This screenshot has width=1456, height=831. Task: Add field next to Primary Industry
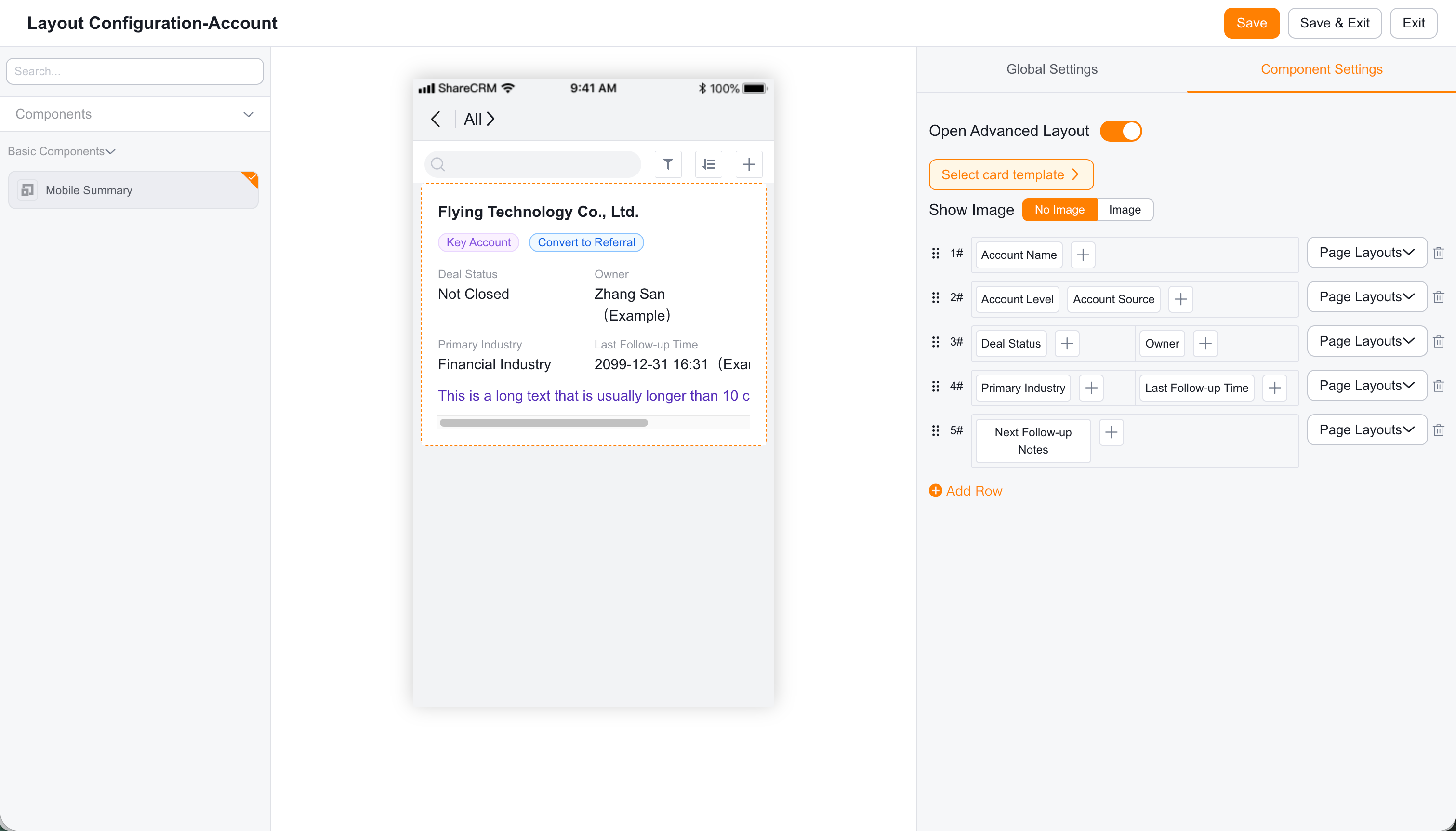coord(1091,388)
